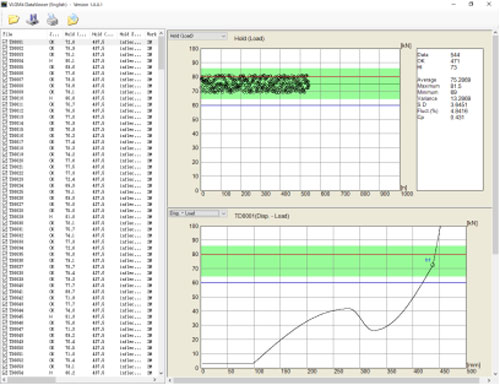
Task: Click the graph pane horizontal scrollbar left arrow
Action: (x=170, y=380)
